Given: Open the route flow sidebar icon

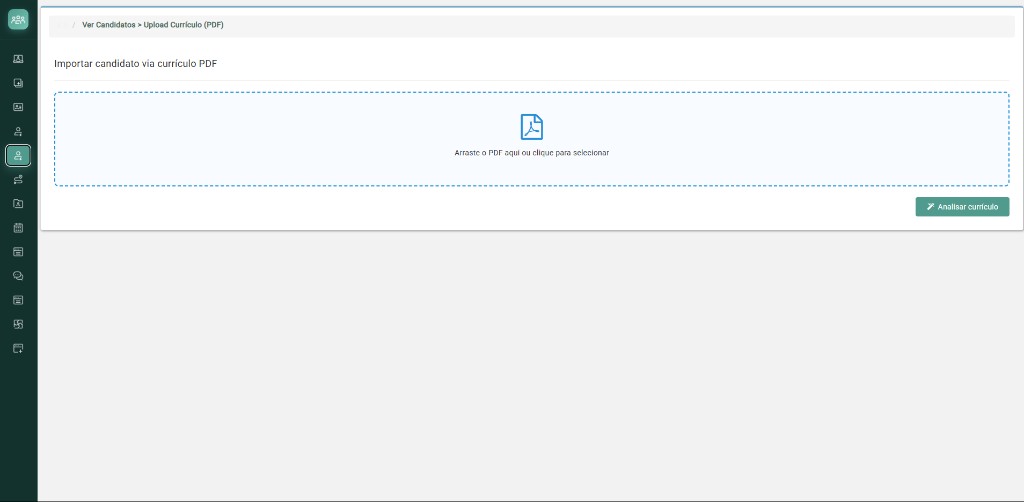Looking at the screenshot, I should [18, 180].
